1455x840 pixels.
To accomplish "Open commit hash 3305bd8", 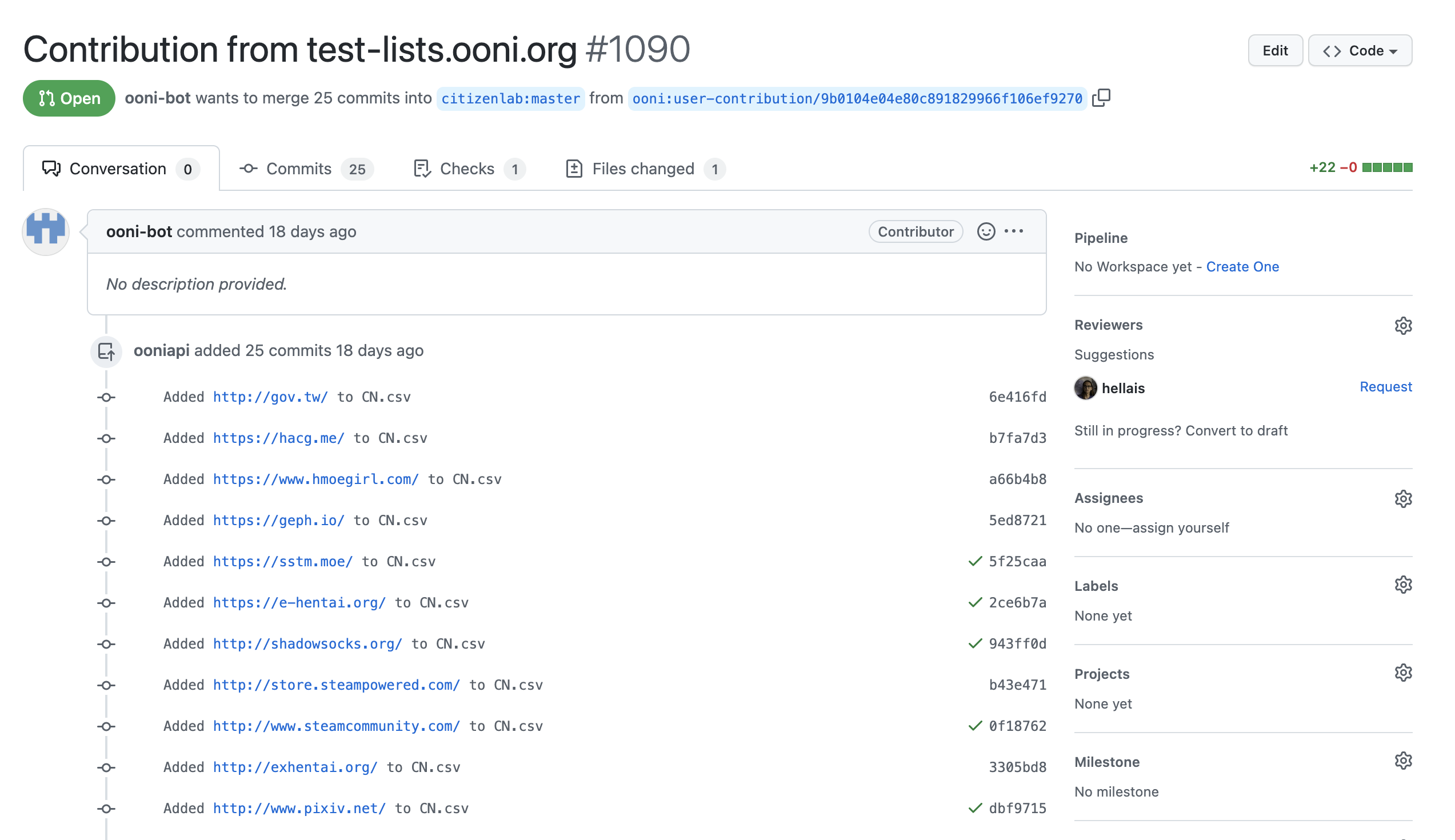I will (1017, 767).
